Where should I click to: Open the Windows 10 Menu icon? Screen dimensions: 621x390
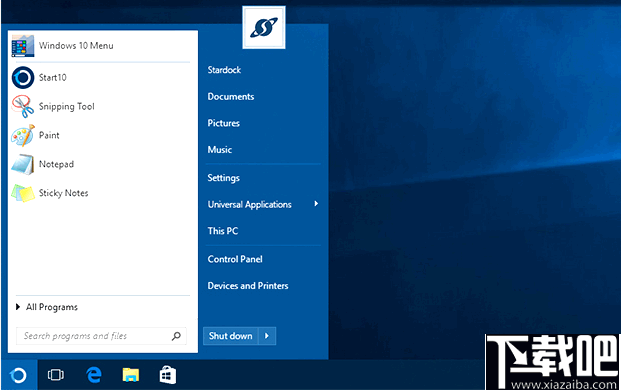pyautogui.click(x=23, y=46)
